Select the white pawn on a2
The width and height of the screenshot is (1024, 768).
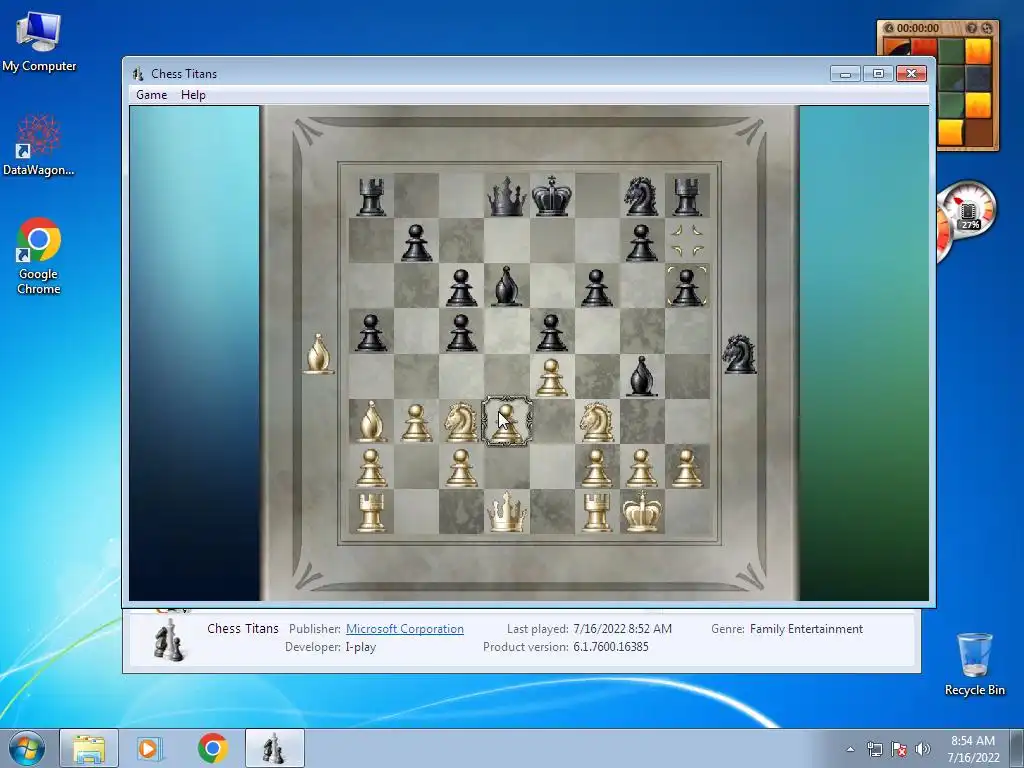coord(371,468)
